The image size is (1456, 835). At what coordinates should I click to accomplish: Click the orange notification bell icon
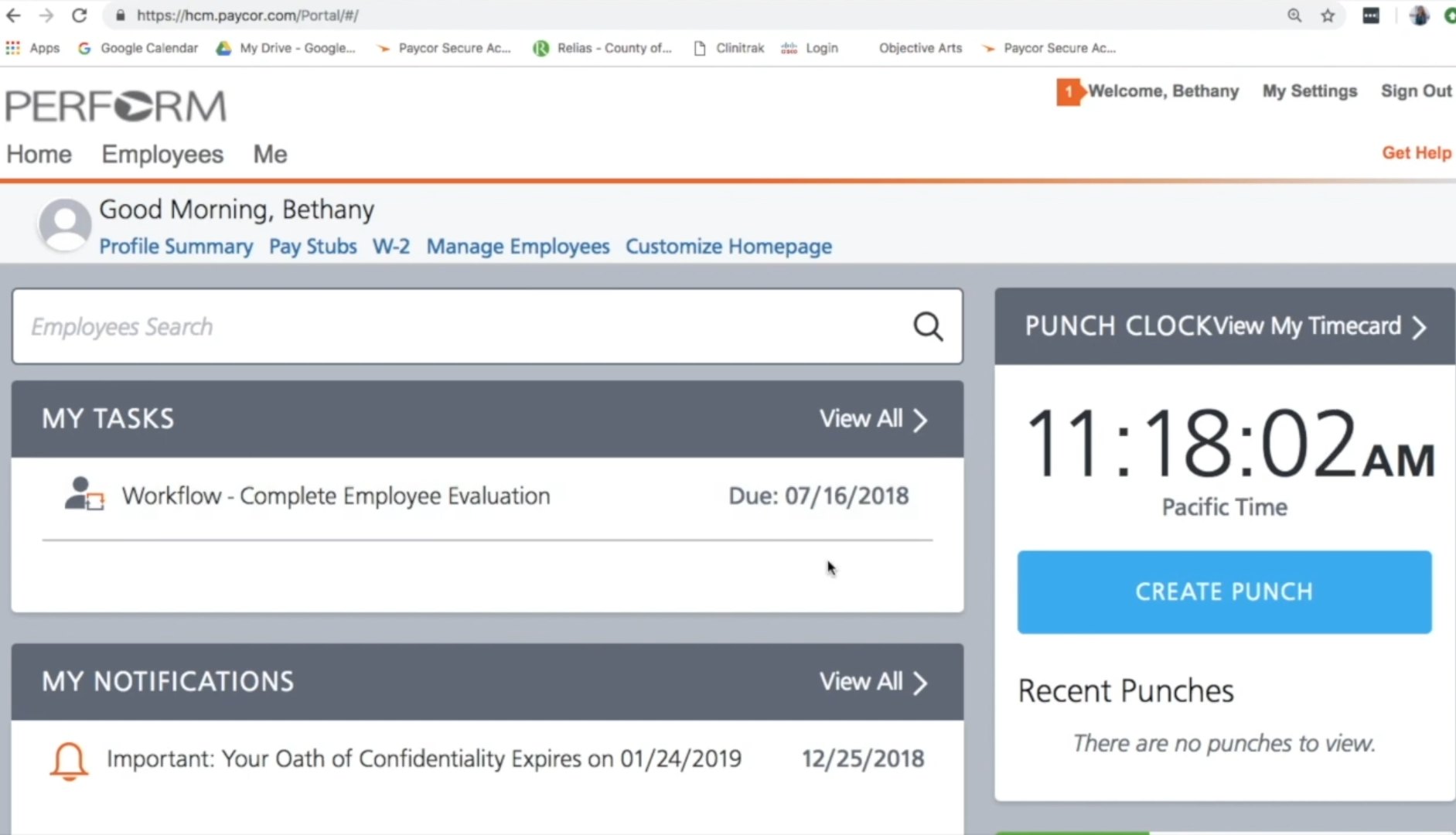point(68,761)
